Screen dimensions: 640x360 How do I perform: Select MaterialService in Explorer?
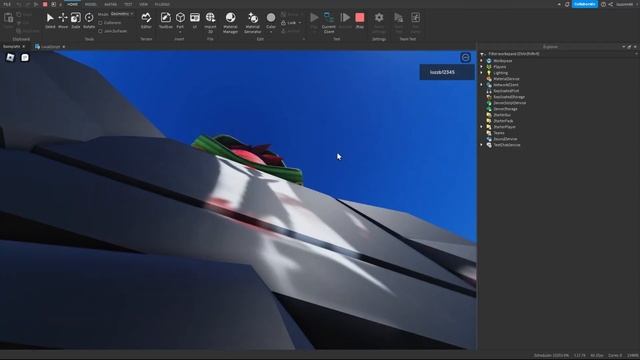pos(506,79)
